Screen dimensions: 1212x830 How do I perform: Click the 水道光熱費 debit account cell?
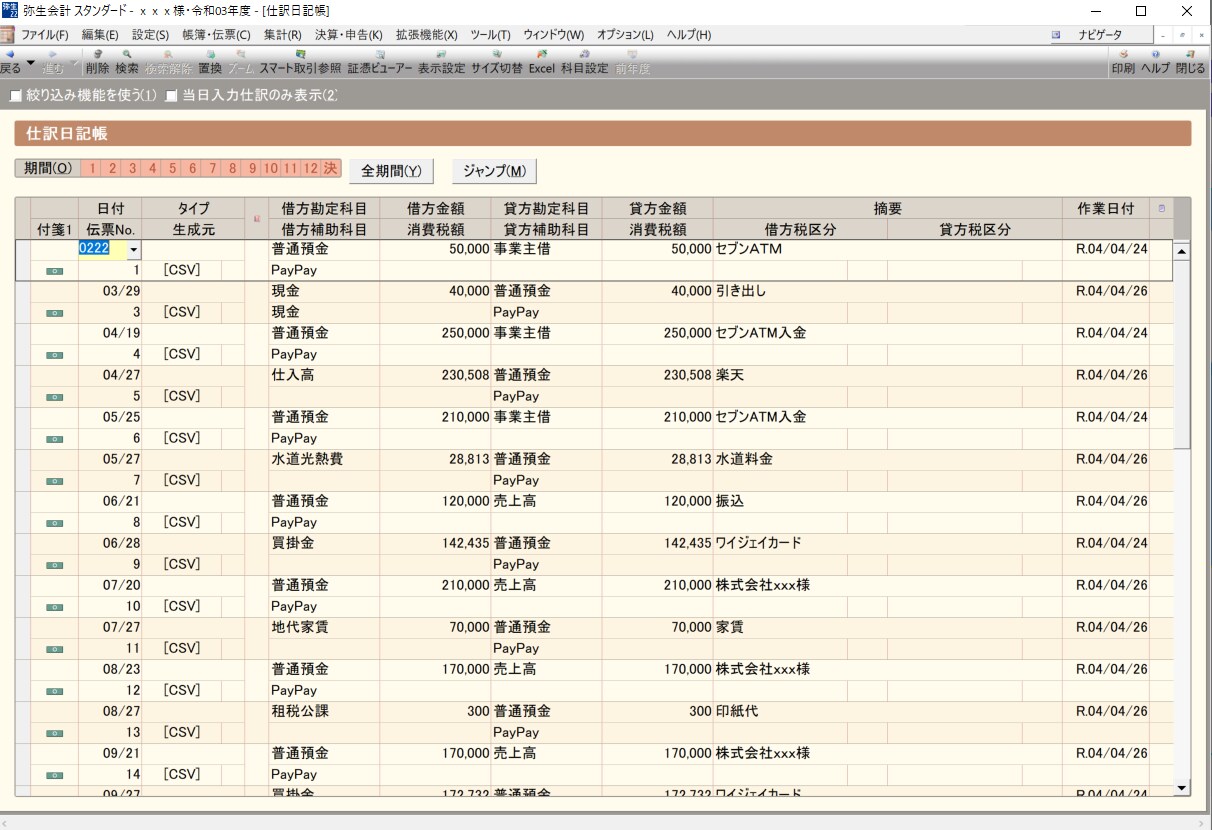coord(324,460)
